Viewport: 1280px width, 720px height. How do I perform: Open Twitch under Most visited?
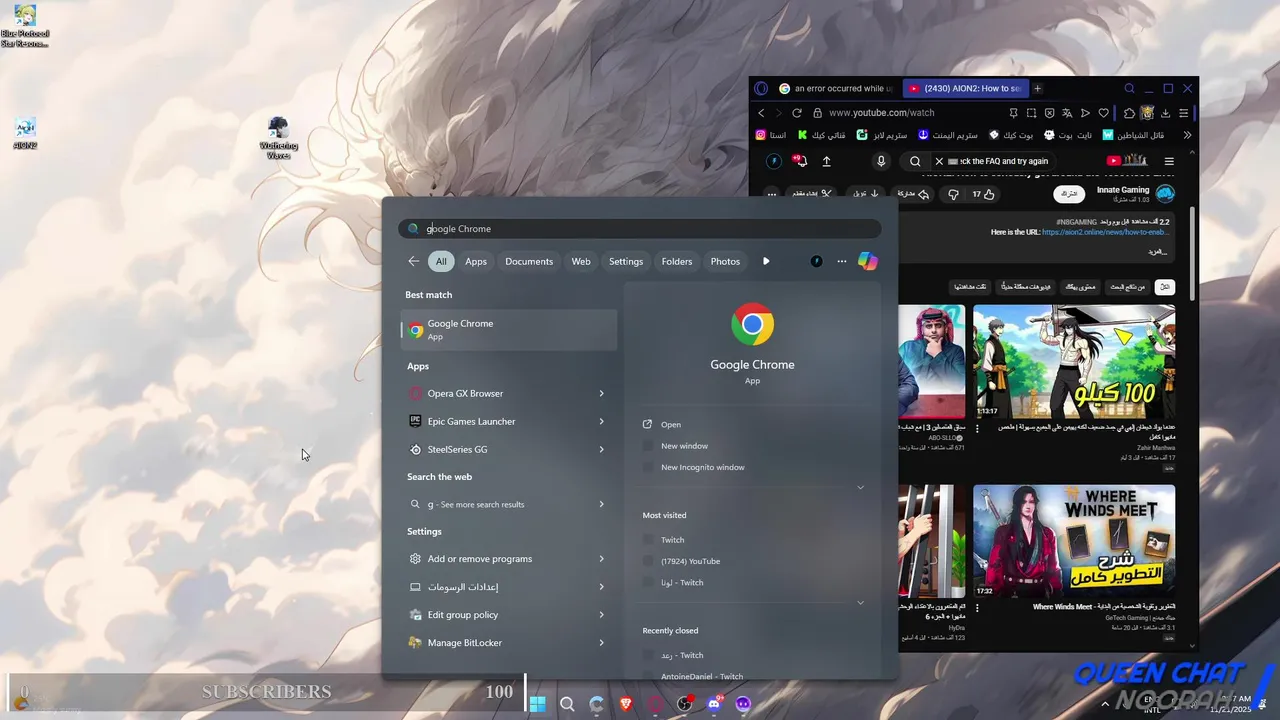point(672,540)
